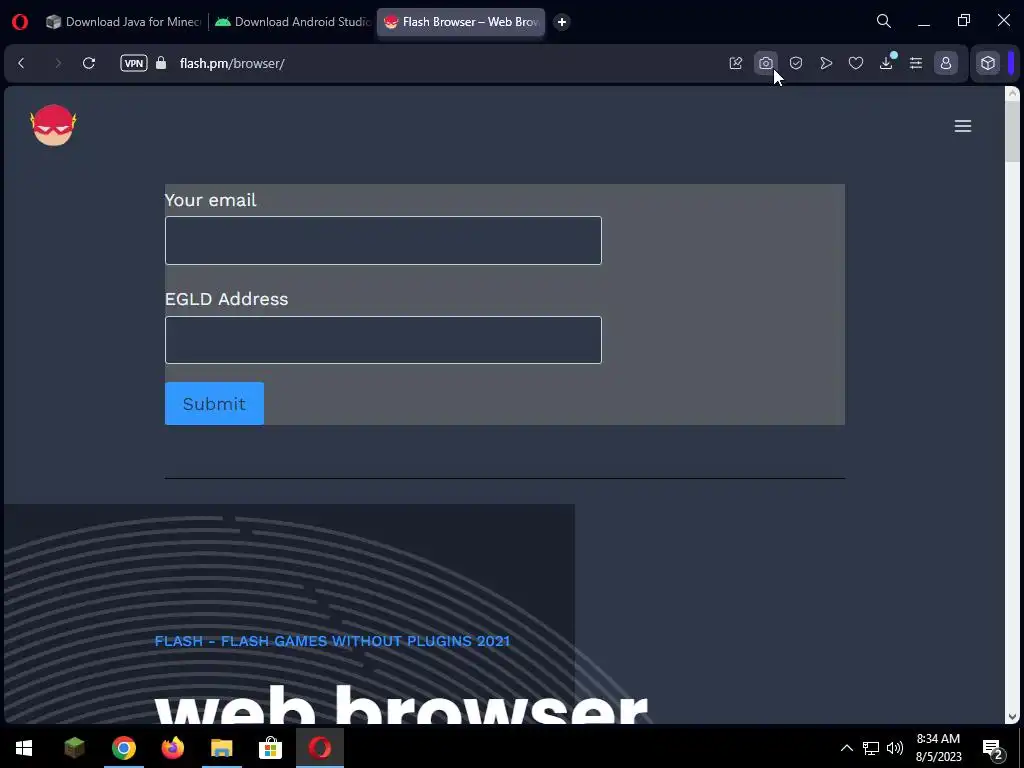Click the 'Your email' label
The height and width of the screenshot is (768, 1024).
pyautogui.click(x=210, y=200)
